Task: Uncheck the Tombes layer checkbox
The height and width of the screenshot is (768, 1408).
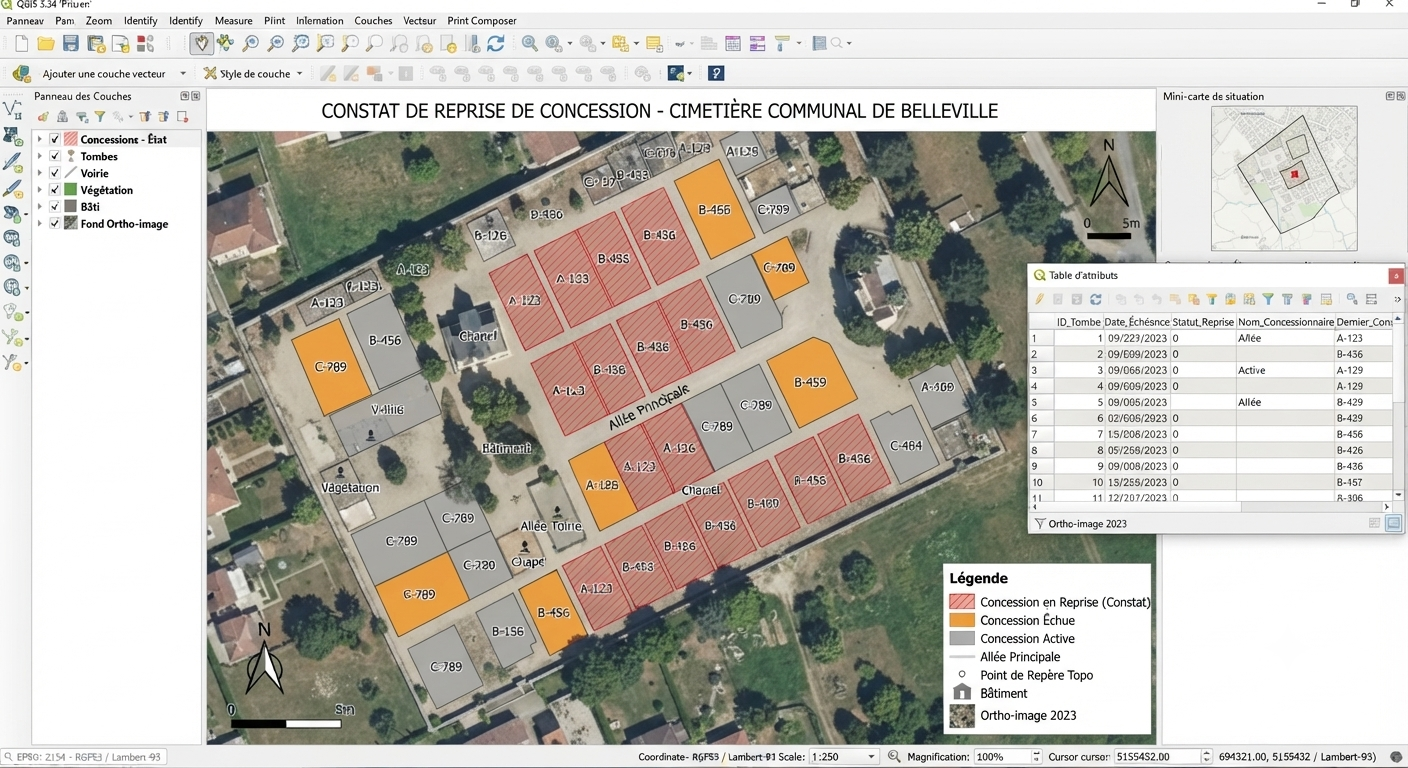Action: [55, 157]
